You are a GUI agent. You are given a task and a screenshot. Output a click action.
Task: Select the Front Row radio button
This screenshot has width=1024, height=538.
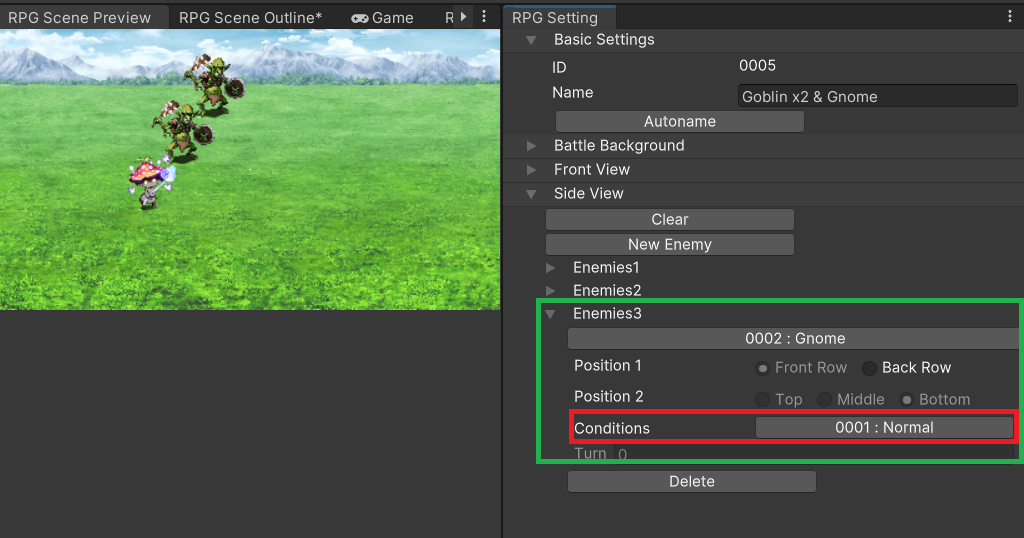[762, 368]
